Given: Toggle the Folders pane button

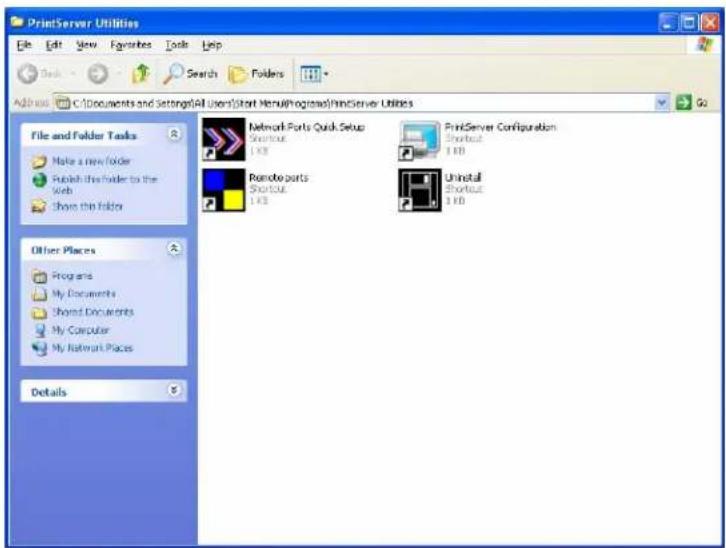Looking at the screenshot, I should pyautogui.click(x=256, y=74).
